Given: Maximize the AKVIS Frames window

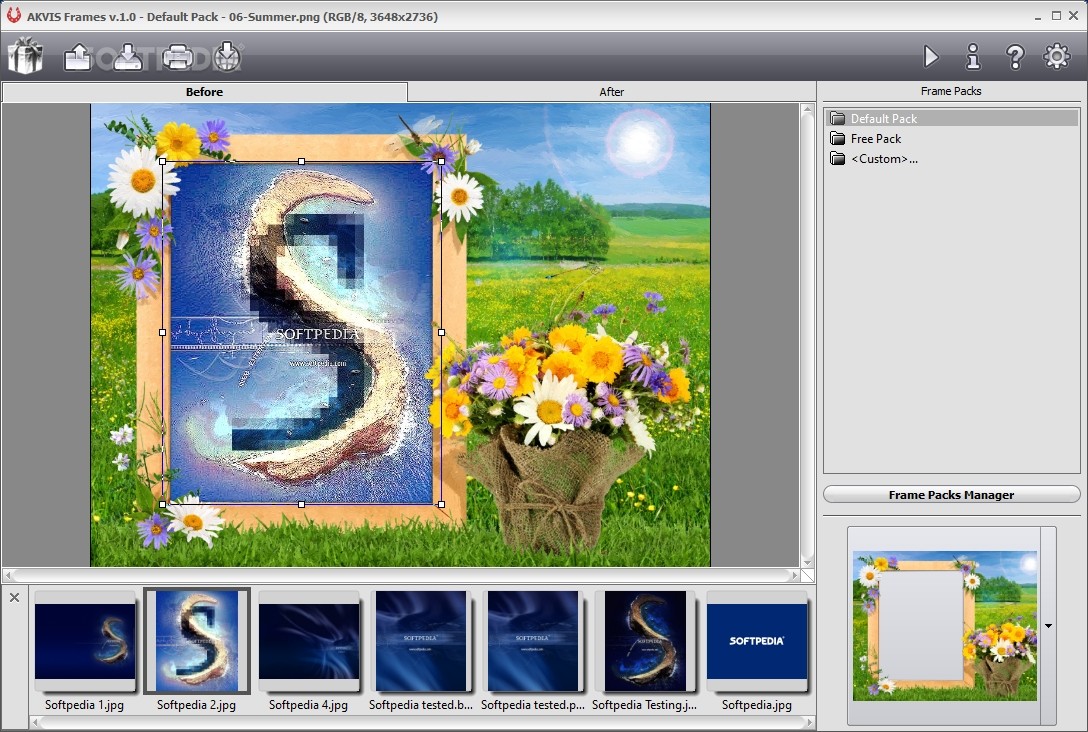Looking at the screenshot, I should (1056, 15).
